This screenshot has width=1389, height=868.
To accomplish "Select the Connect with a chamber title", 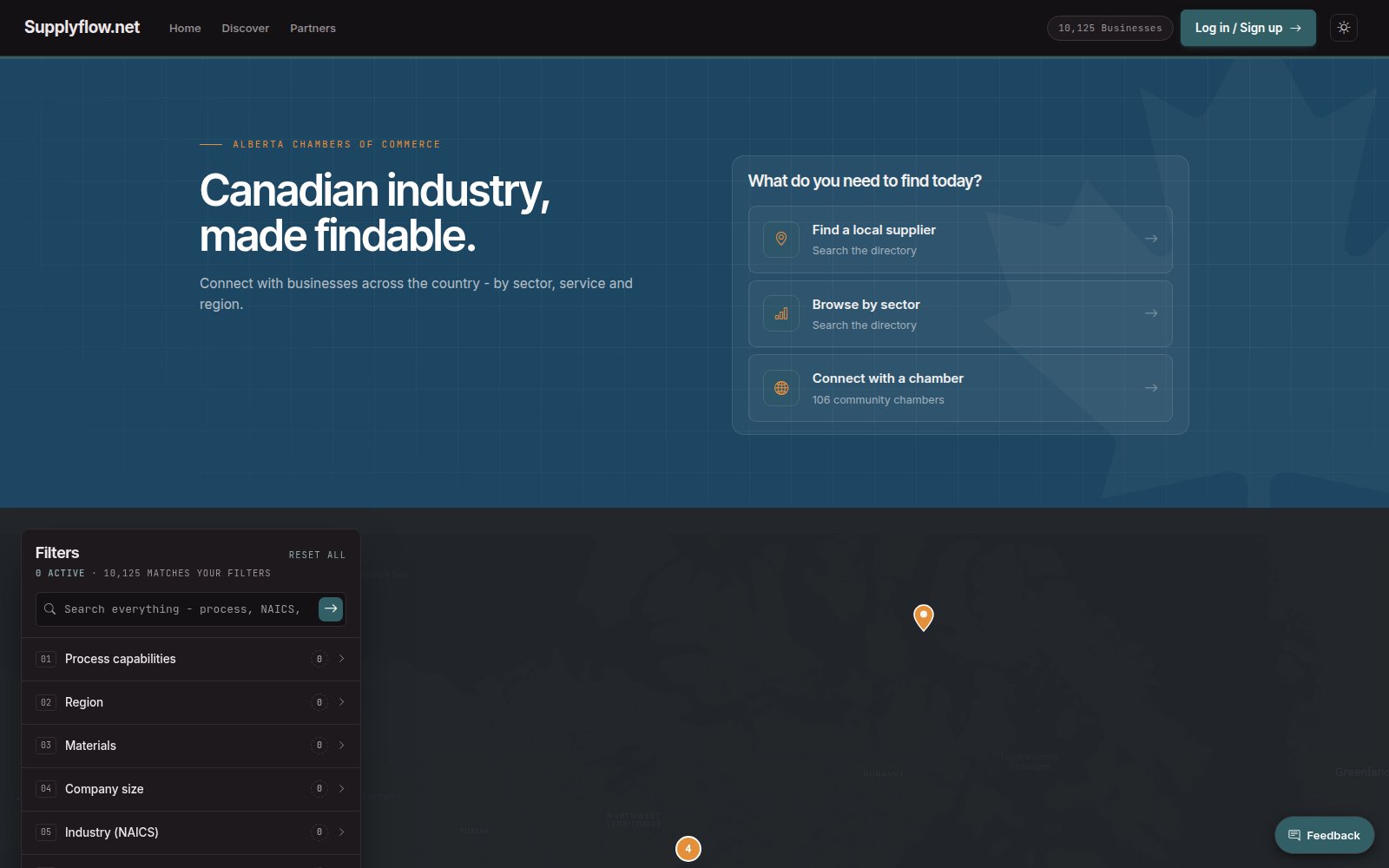I will tap(888, 378).
